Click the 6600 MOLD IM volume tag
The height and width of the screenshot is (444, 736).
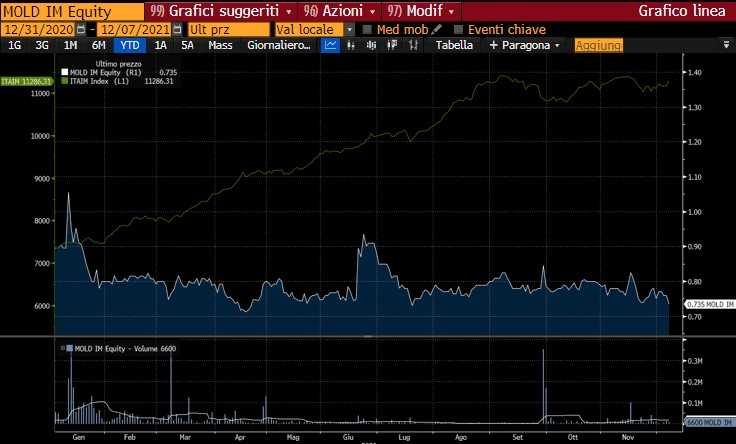point(709,422)
